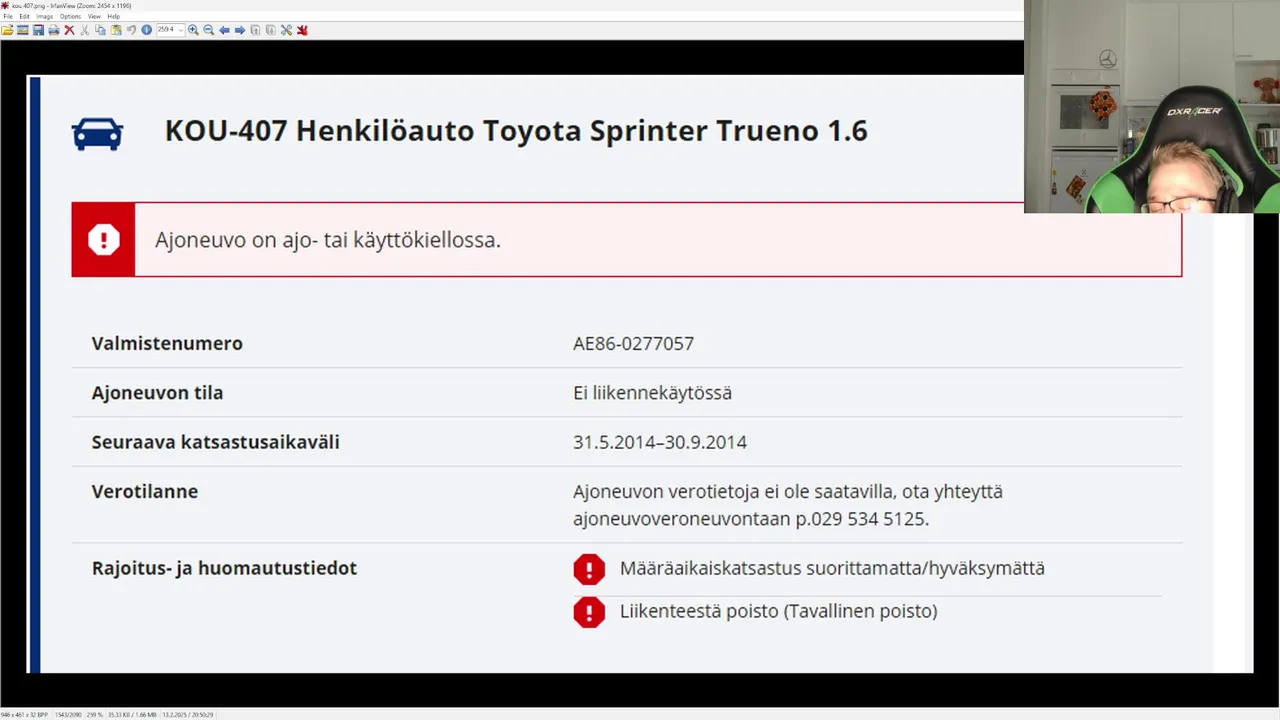Open a file with the folder icon
Screen dimensions: 1280x720
coord(7,30)
